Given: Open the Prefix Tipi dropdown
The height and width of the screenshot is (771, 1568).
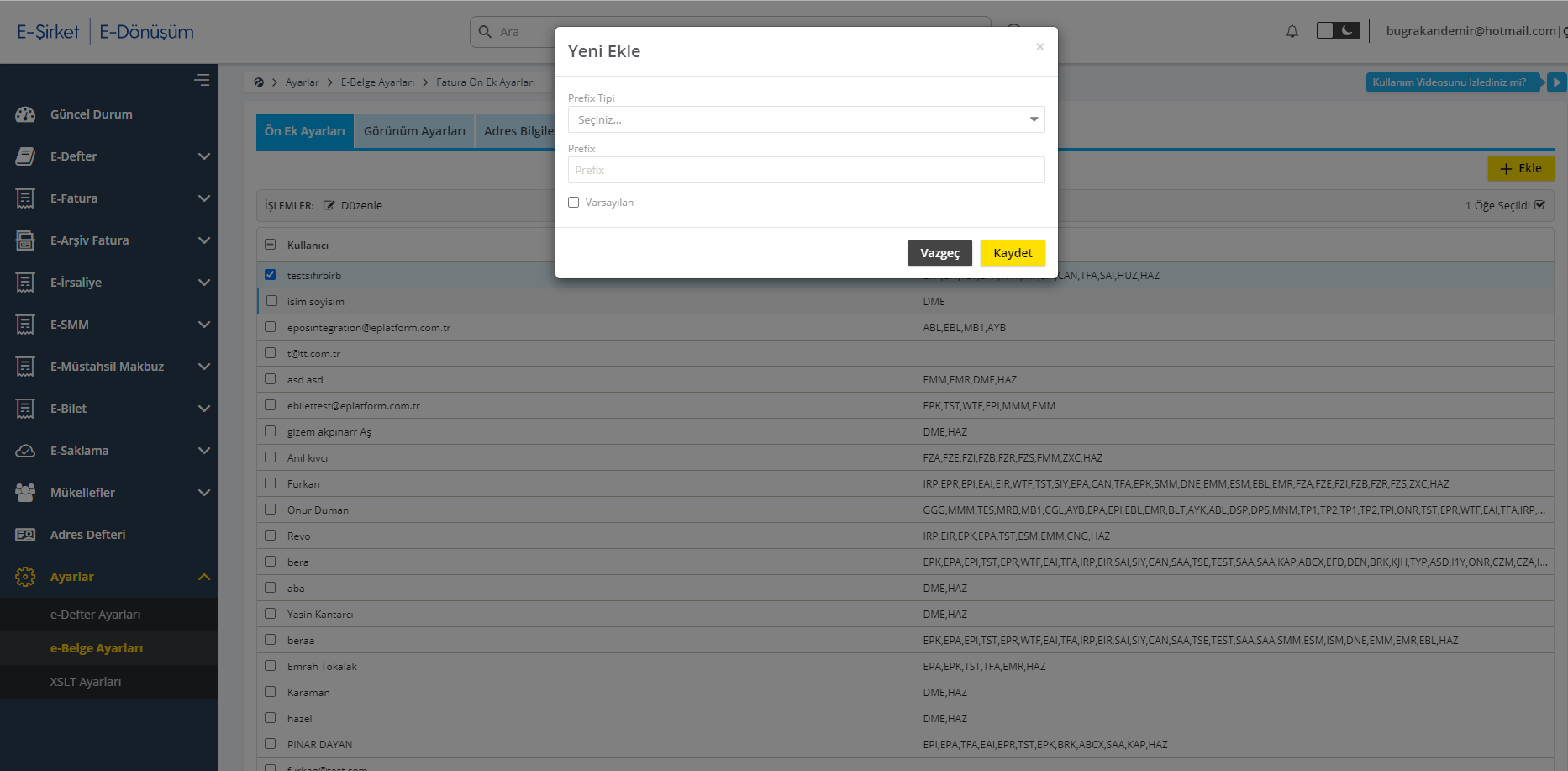Looking at the screenshot, I should (x=806, y=119).
